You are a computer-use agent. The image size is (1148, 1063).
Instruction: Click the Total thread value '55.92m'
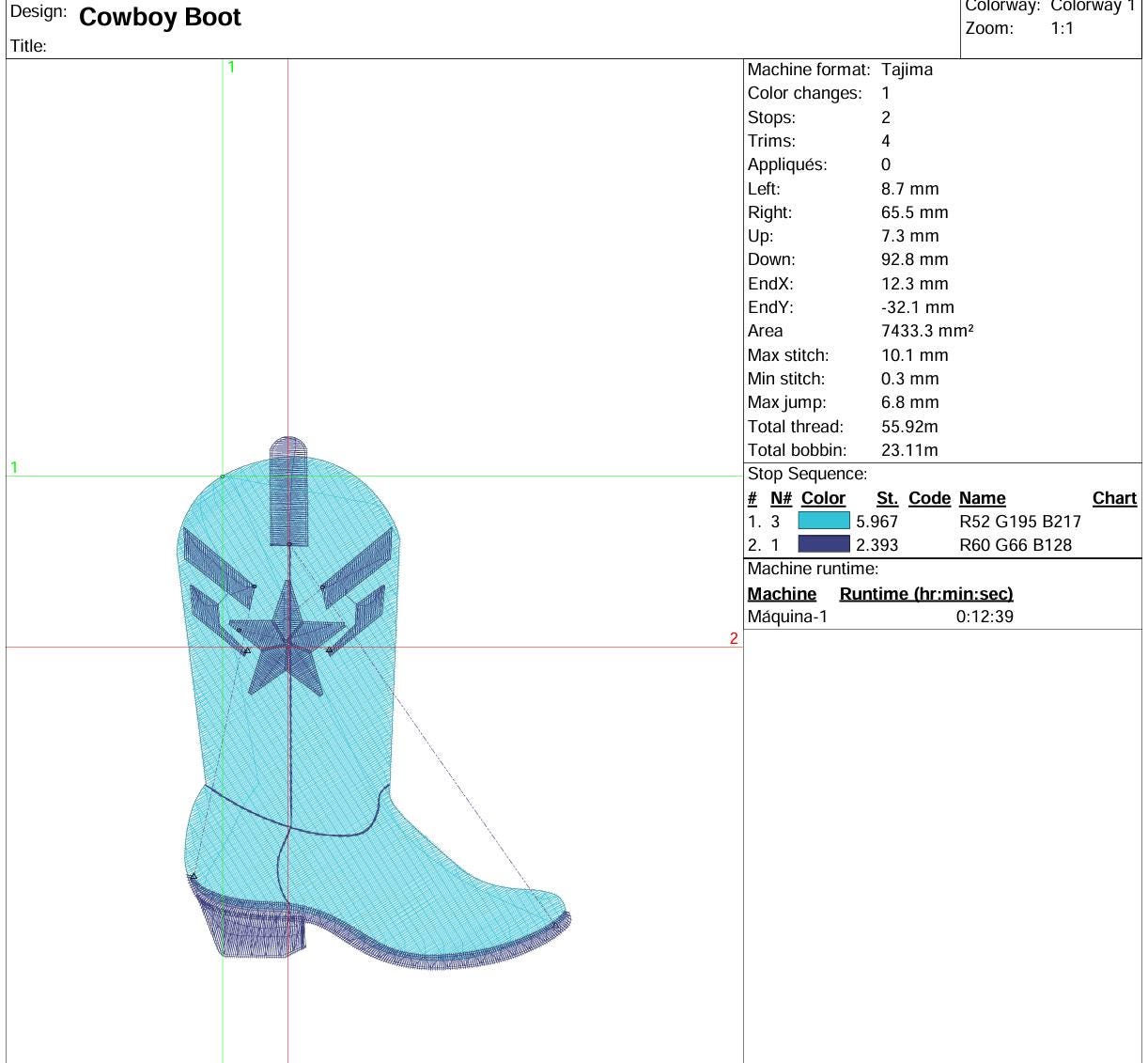point(909,427)
